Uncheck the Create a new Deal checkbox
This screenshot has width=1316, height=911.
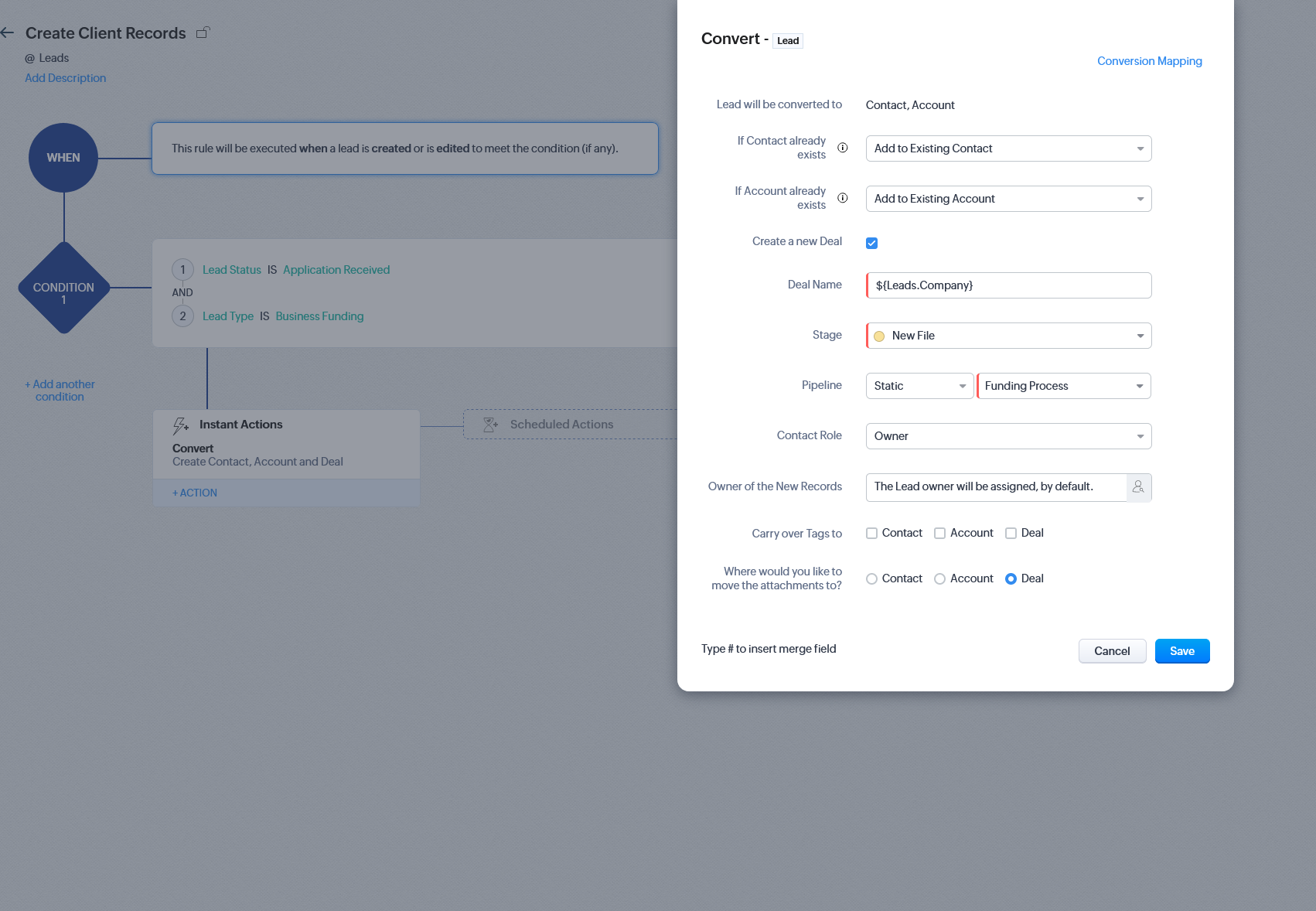(871, 242)
